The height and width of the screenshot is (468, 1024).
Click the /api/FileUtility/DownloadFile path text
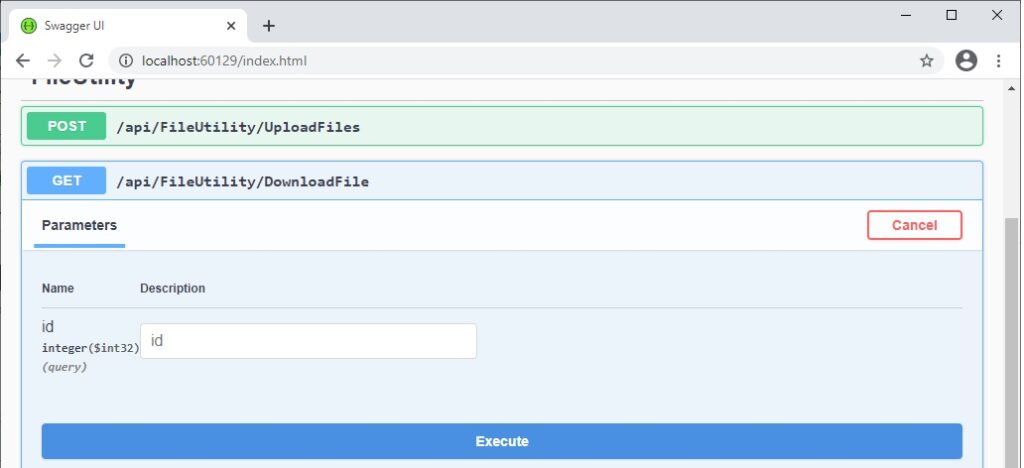tap(242, 181)
